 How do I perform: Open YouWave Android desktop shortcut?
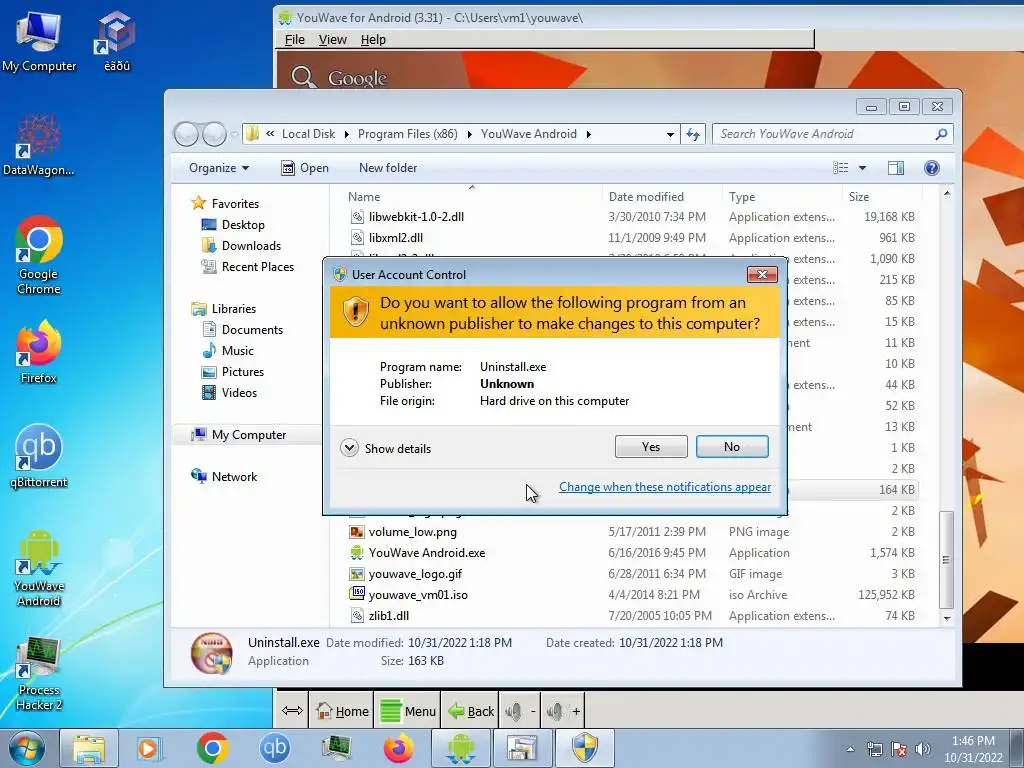click(x=39, y=568)
